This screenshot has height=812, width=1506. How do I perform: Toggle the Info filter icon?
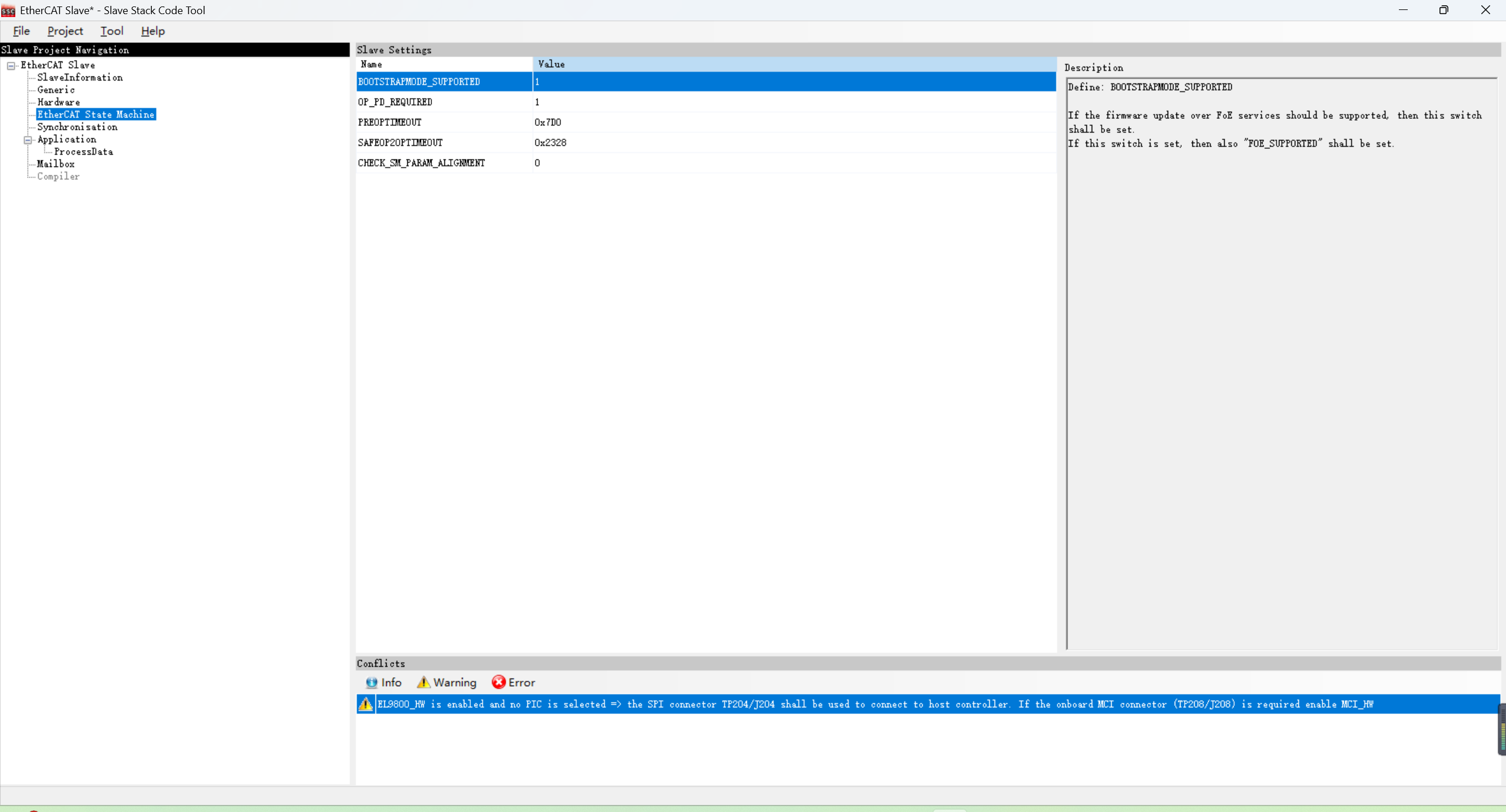coord(371,683)
